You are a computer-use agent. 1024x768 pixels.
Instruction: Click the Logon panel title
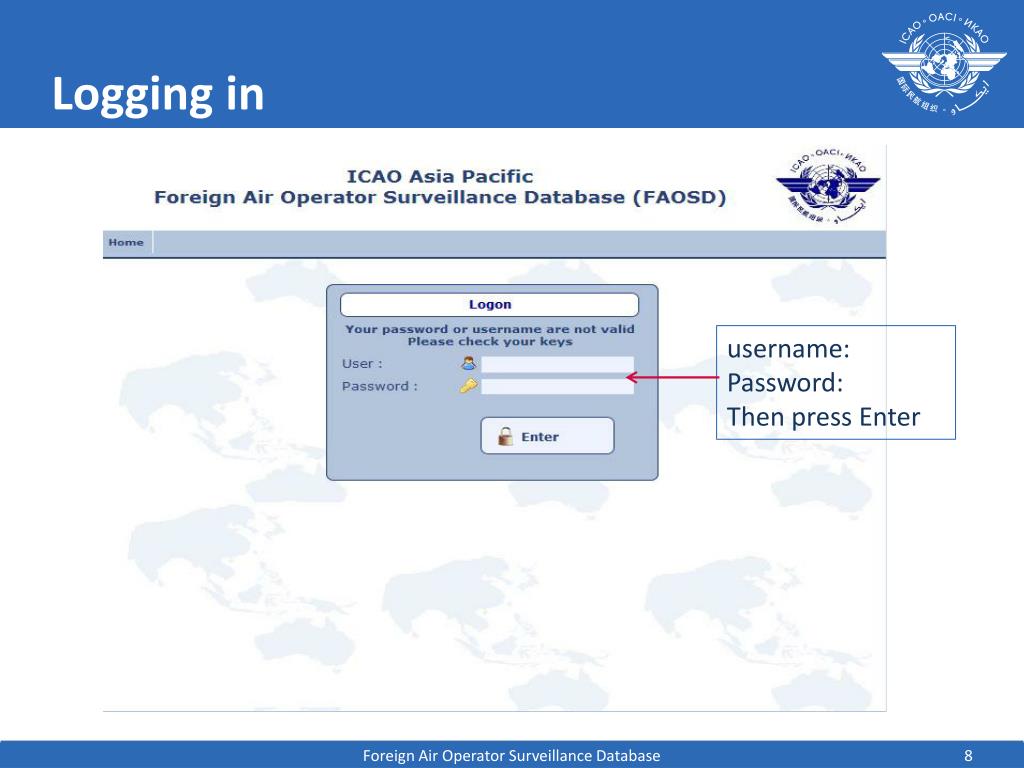489,304
